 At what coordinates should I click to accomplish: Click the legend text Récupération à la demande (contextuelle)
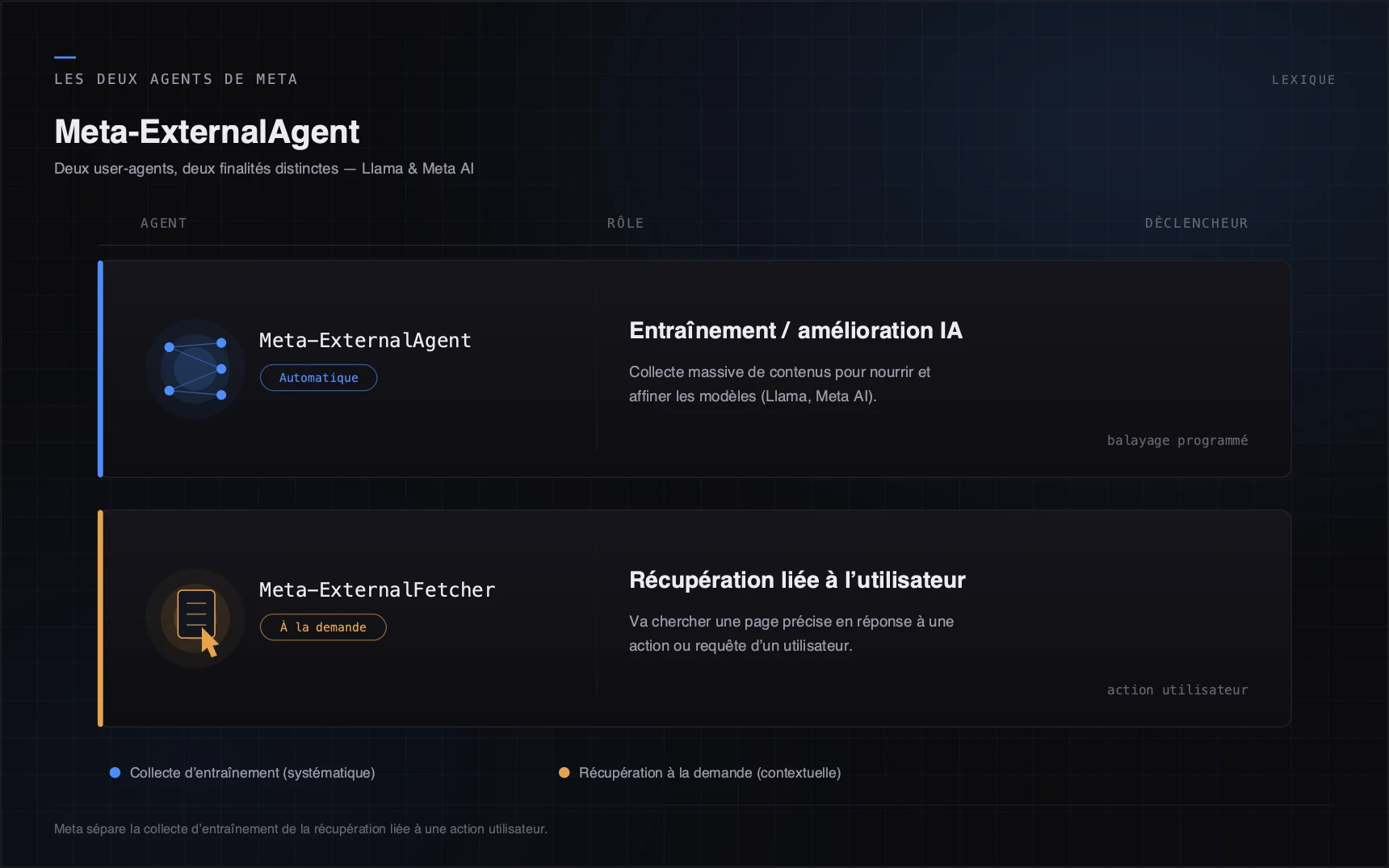[x=710, y=774]
